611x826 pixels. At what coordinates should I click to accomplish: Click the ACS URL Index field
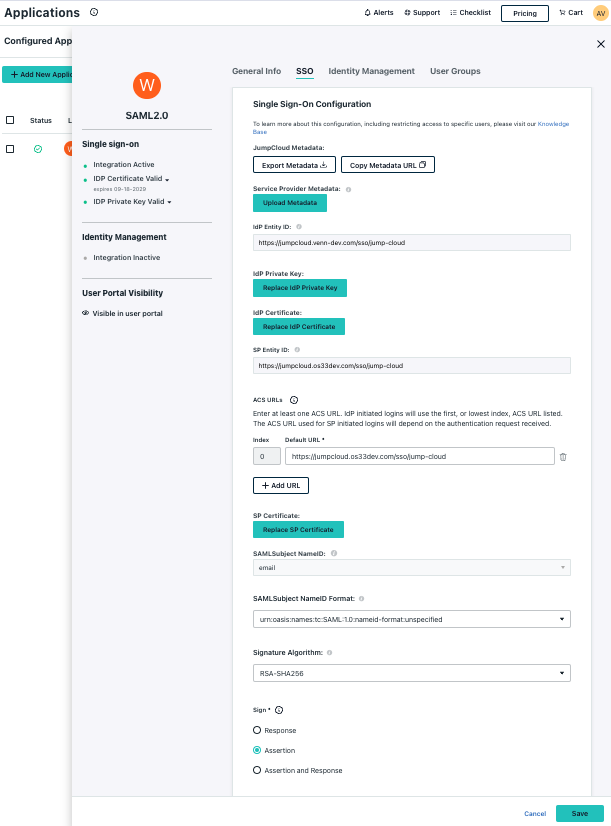(267, 456)
